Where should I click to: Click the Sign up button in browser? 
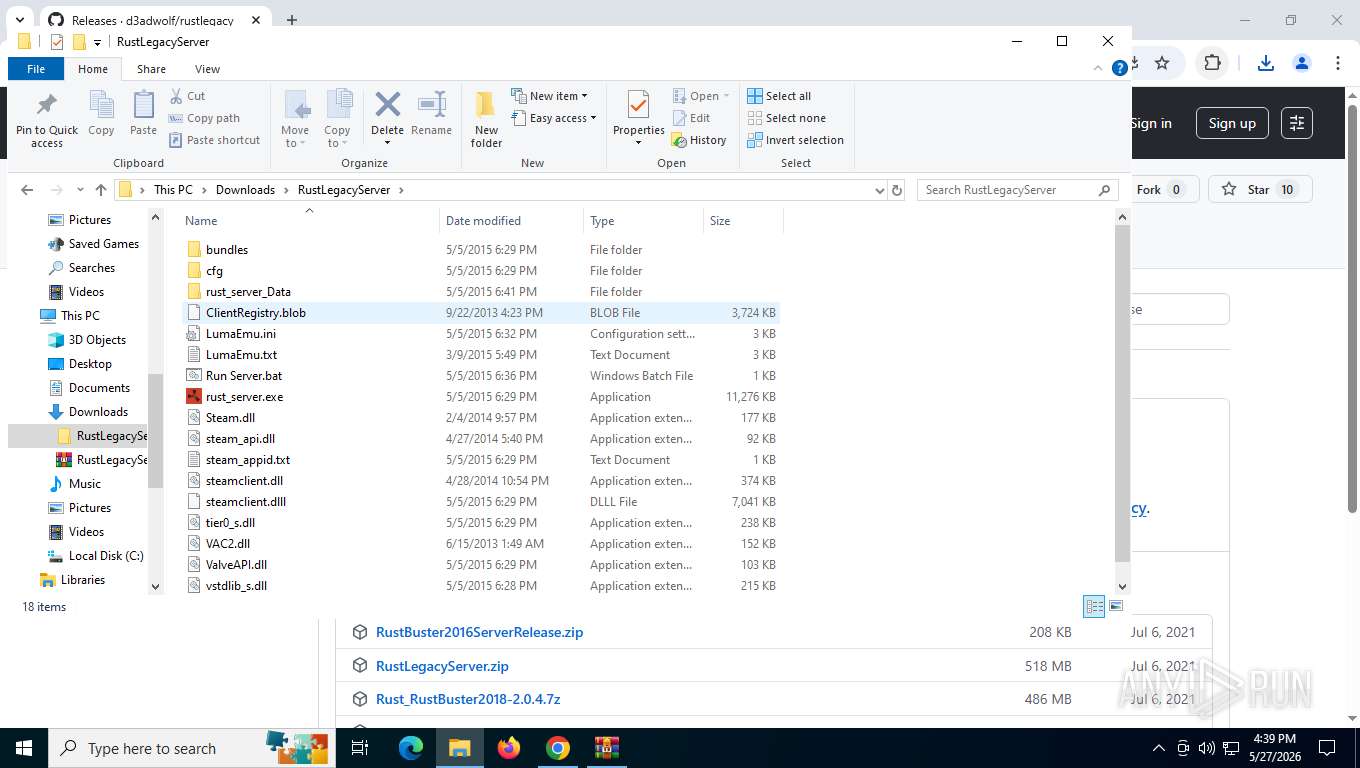(1232, 123)
